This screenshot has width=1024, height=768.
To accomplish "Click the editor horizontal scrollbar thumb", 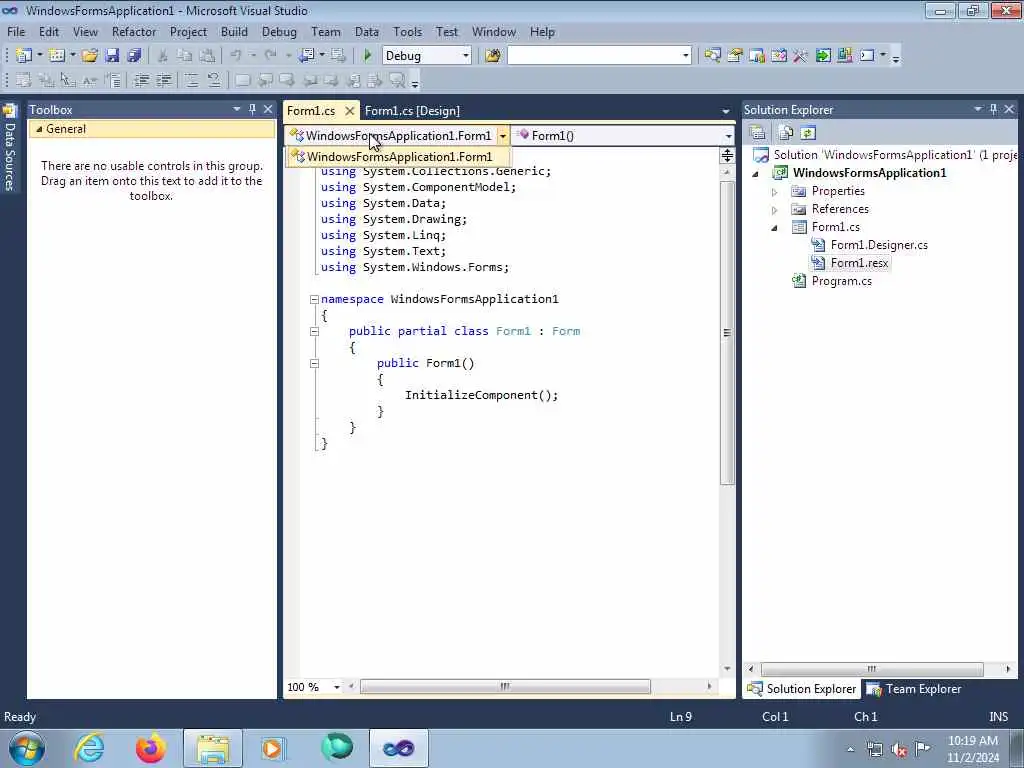I will (505, 686).
